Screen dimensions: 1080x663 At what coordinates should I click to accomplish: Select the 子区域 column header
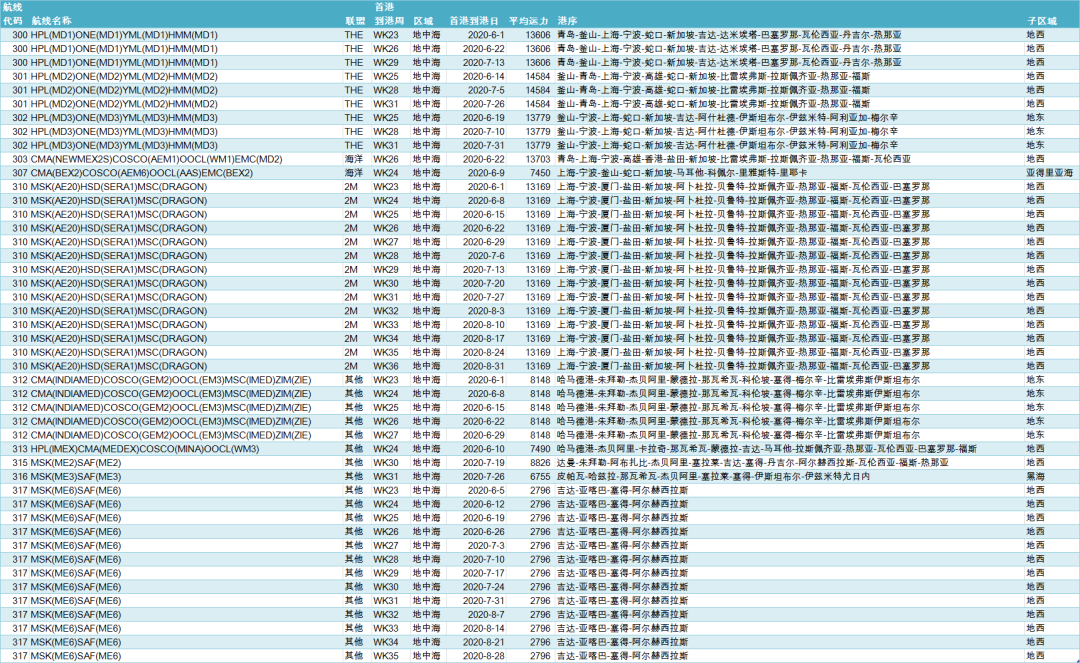[1041, 21]
